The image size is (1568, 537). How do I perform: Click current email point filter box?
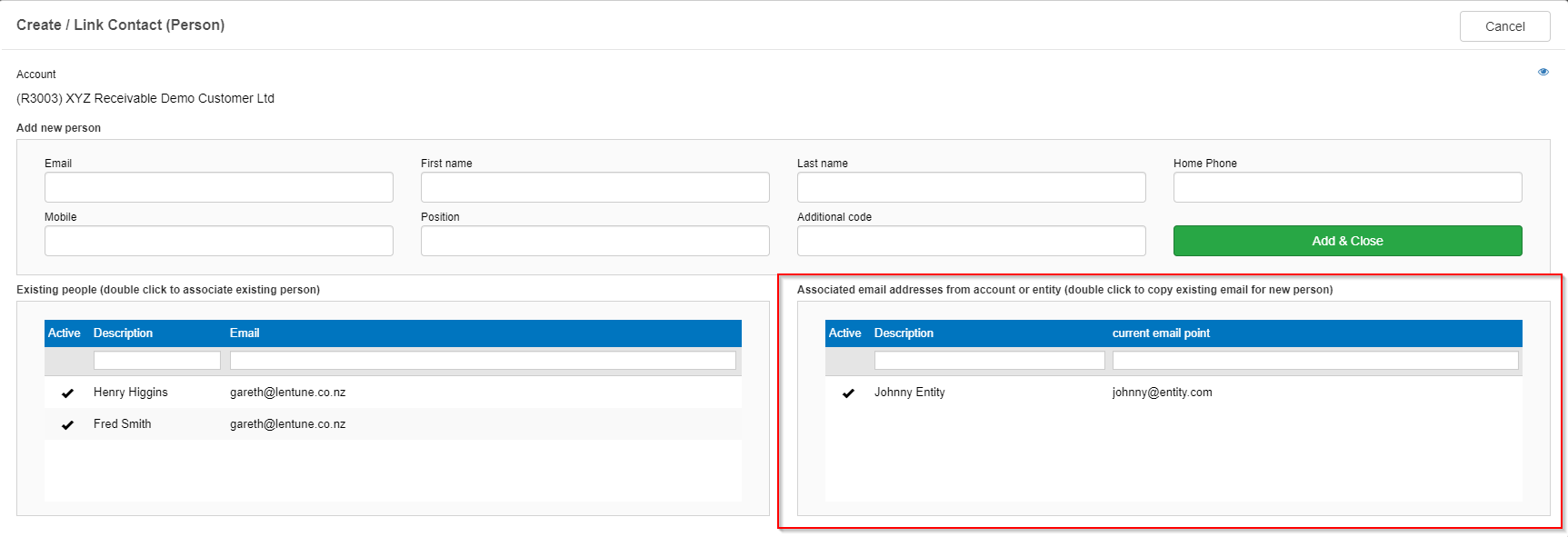[1315, 361]
